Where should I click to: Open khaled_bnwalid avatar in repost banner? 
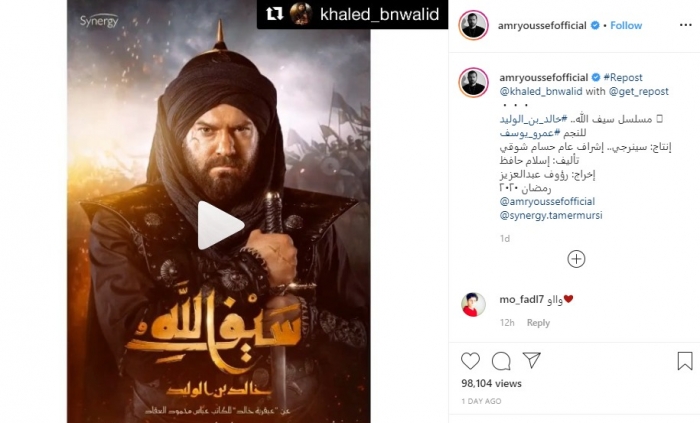coord(301,14)
